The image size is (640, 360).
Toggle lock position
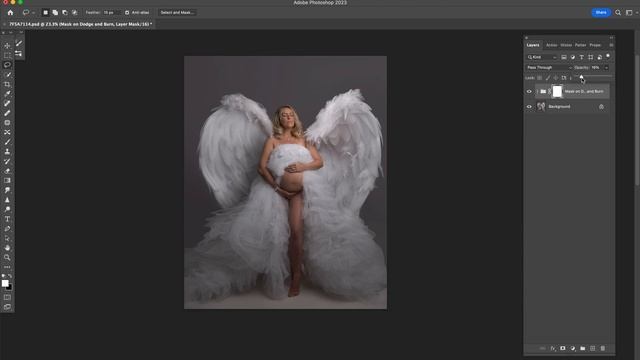556,78
